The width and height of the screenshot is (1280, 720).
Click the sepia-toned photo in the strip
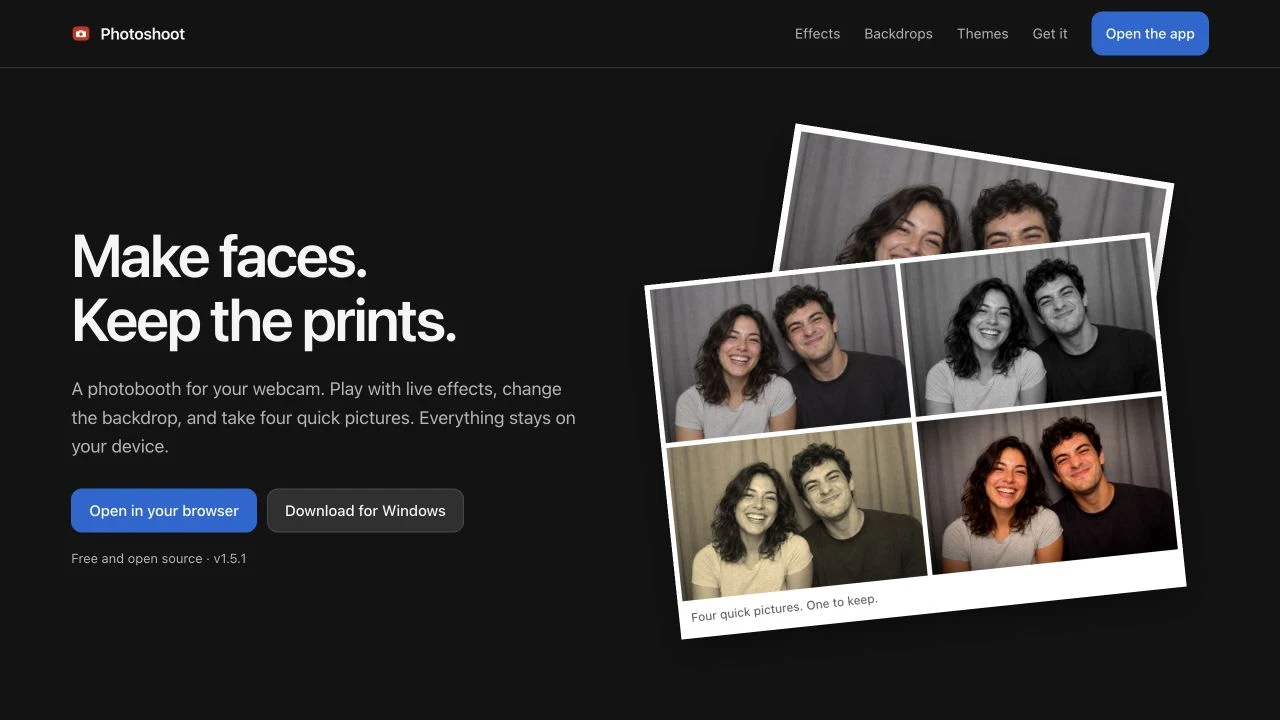click(x=797, y=512)
